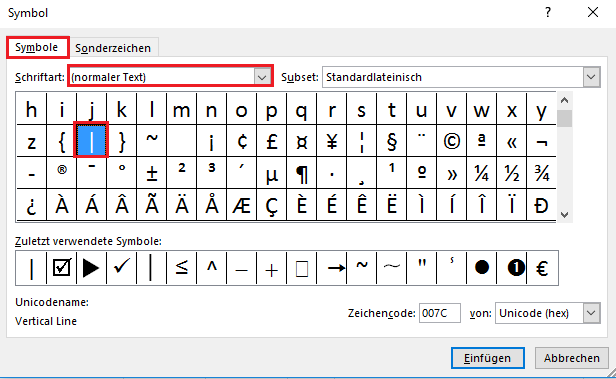Select the feminine ordinal ª symbol

tap(482, 141)
